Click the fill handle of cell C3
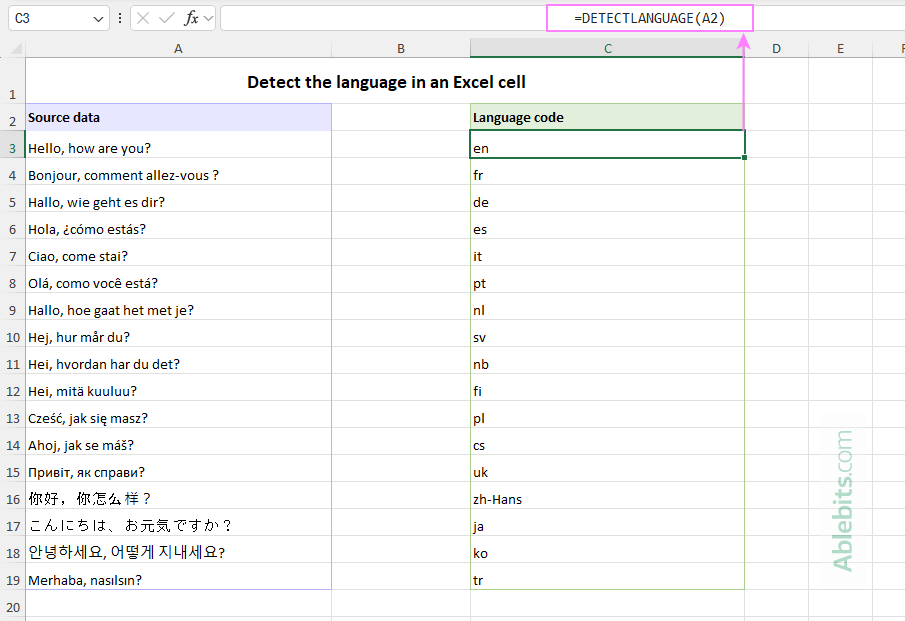This screenshot has width=905, height=621. tap(745, 158)
